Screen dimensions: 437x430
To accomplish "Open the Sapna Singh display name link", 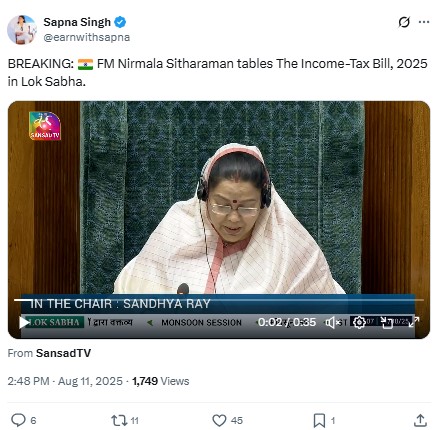I will point(77,22).
